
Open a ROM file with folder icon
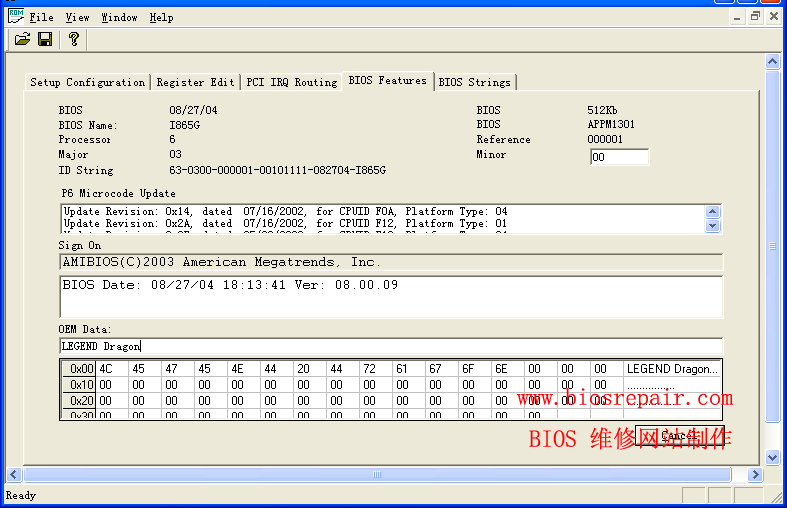point(22,39)
